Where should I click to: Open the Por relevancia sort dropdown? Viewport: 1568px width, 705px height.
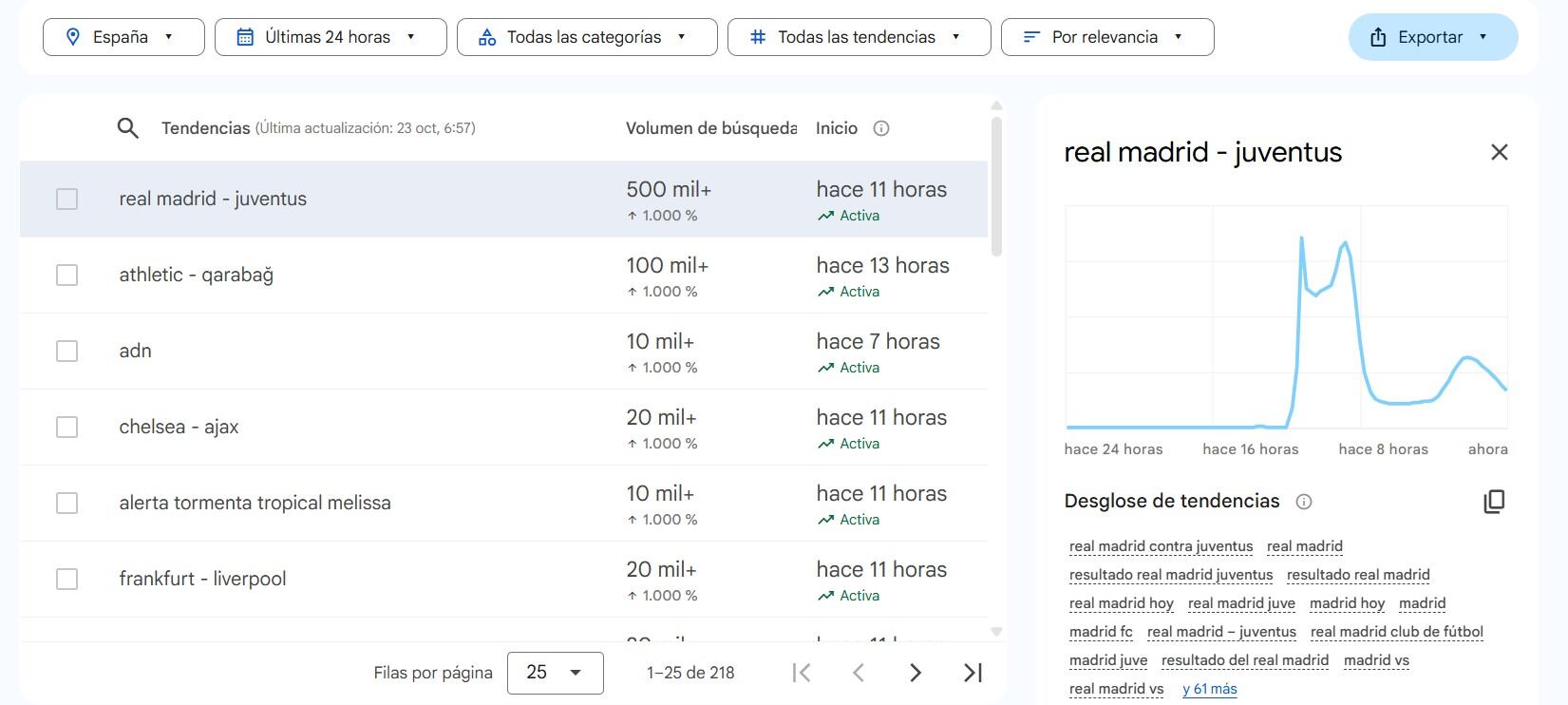tap(1107, 37)
